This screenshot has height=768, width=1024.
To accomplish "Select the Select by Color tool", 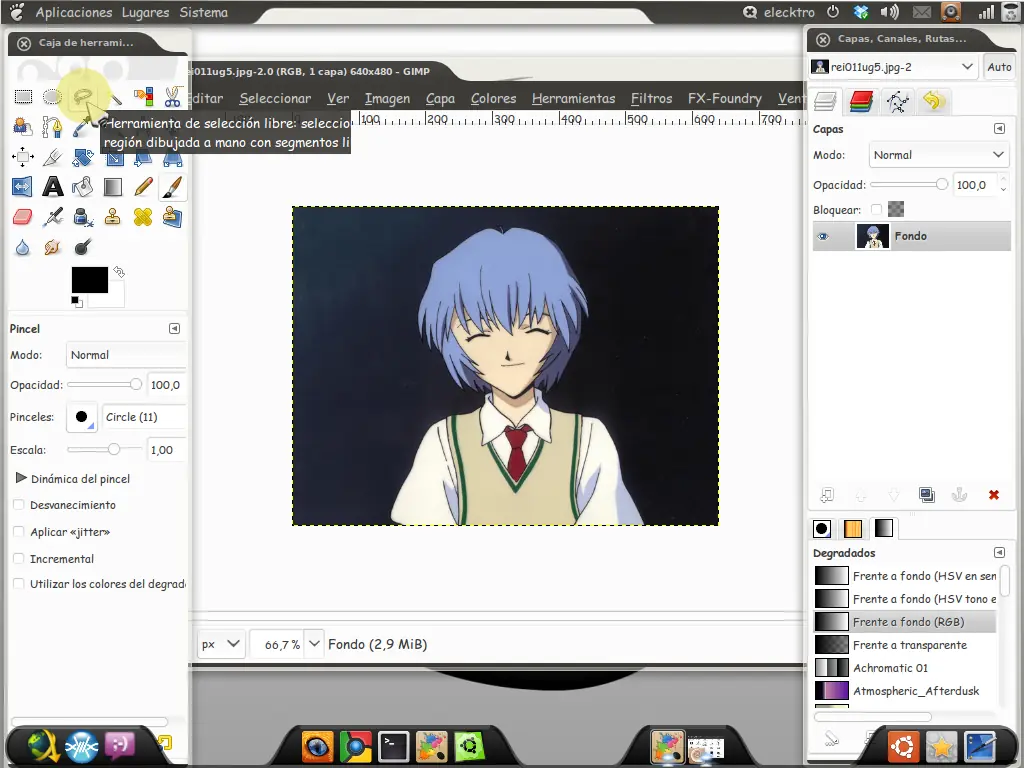I will pyautogui.click(x=143, y=97).
